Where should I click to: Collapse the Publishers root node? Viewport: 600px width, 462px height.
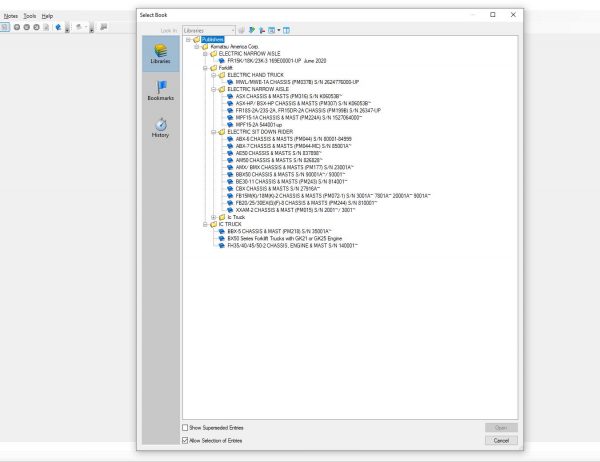pyautogui.click(x=188, y=39)
